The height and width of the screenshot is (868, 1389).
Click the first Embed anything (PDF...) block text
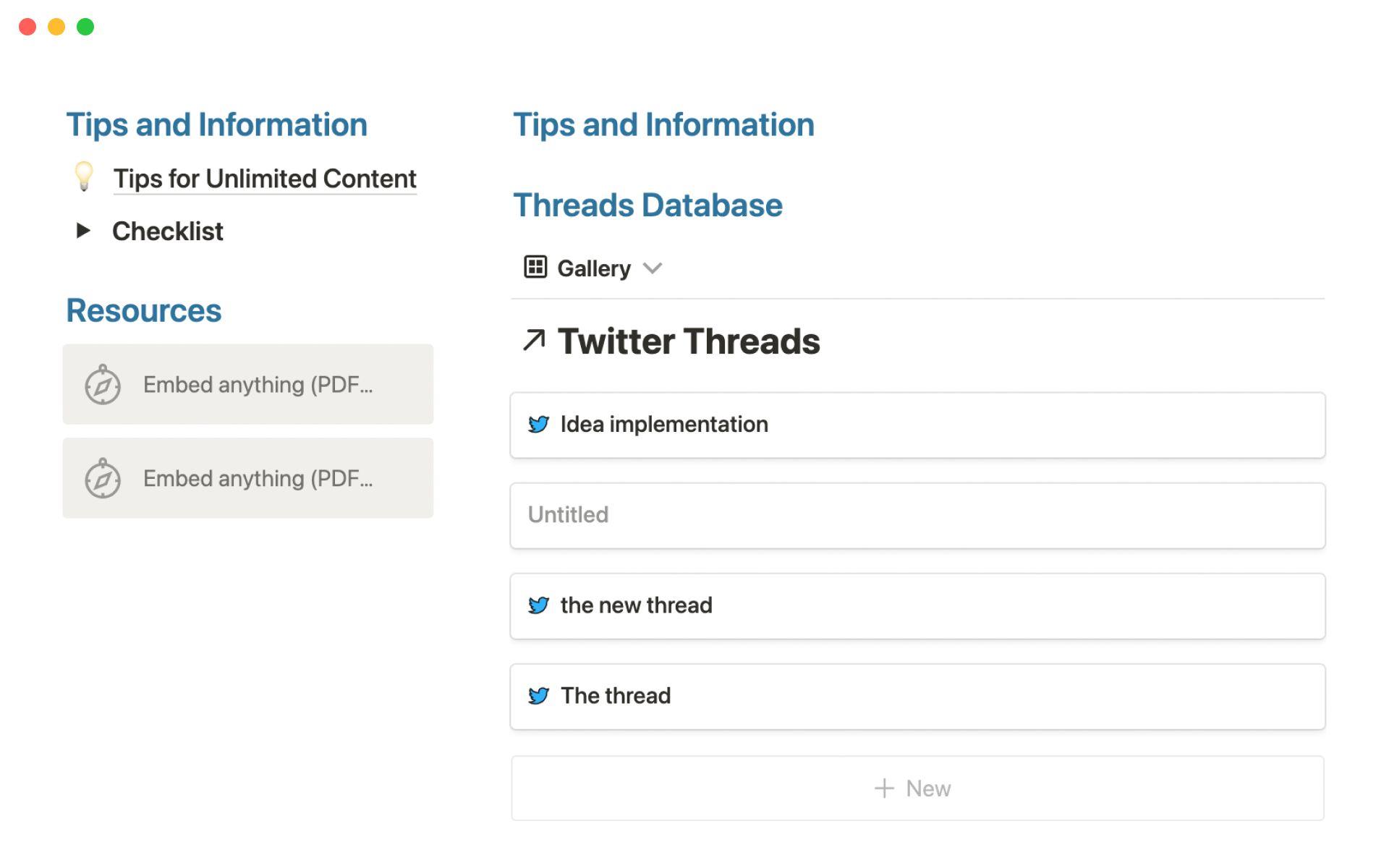coord(258,385)
